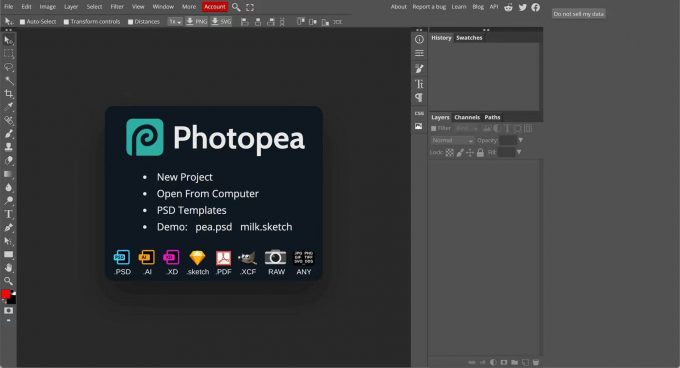680x368 pixels.
Task: Enable the Transform controls checkbox
Action: point(66,22)
